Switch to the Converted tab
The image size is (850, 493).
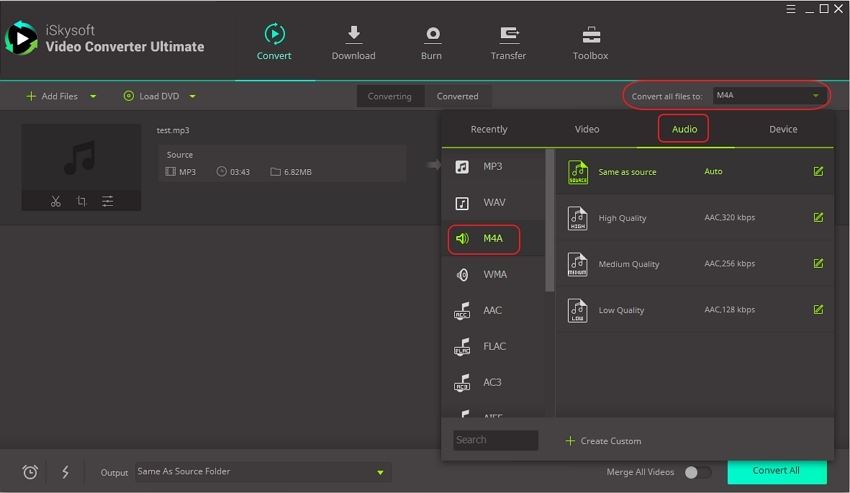(x=457, y=96)
